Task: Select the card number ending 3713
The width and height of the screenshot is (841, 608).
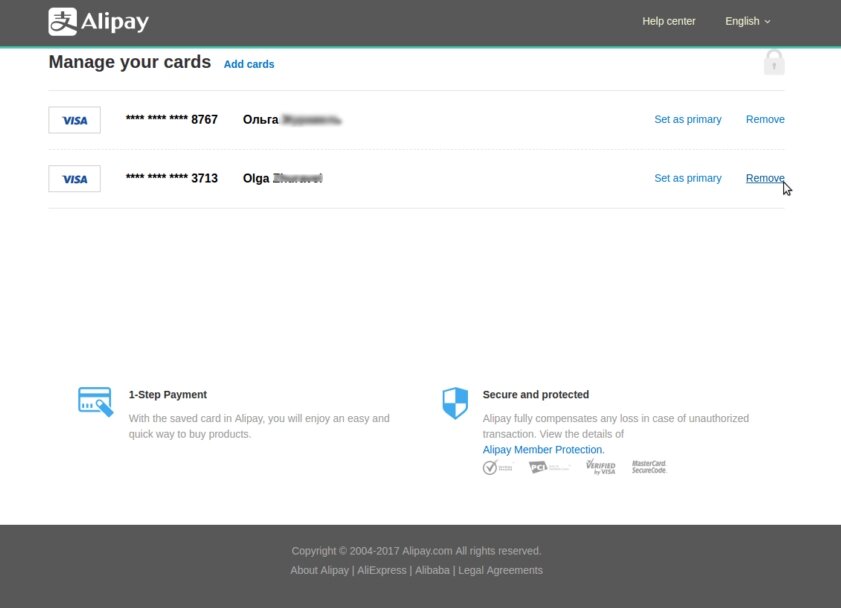Action: 172,178
